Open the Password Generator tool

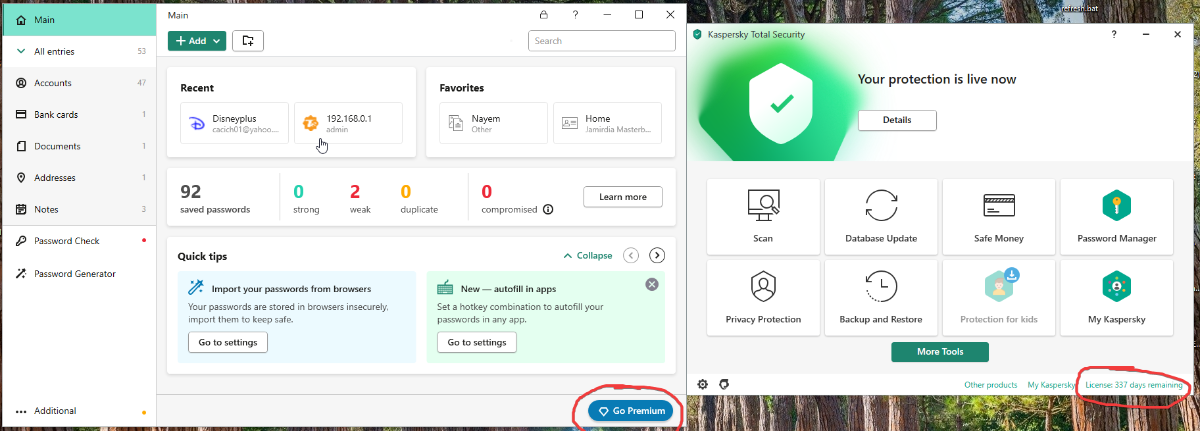78,274
